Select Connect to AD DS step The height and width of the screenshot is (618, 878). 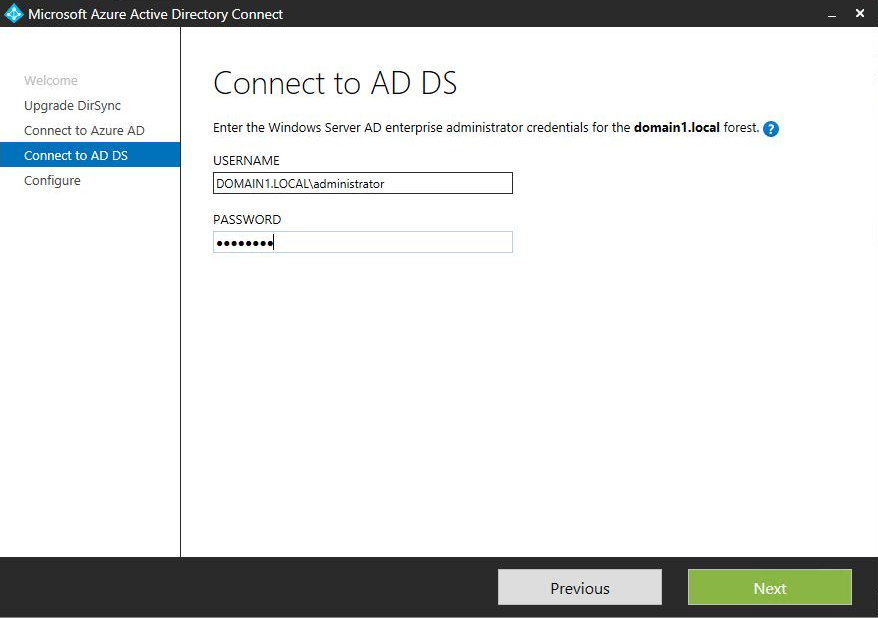pyautogui.click(x=90, y=155)
